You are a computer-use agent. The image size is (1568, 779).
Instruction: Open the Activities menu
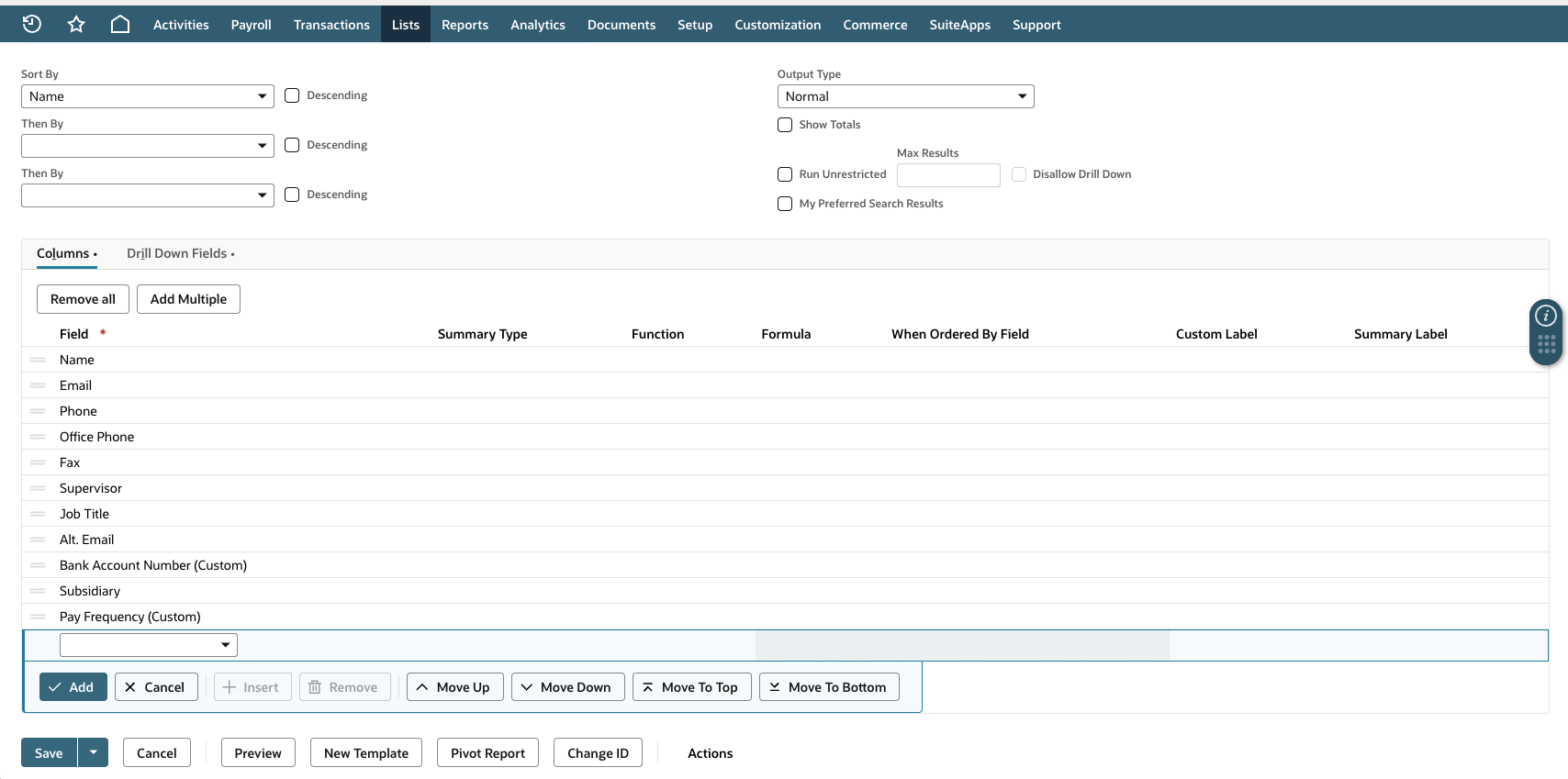pos(181,25)
